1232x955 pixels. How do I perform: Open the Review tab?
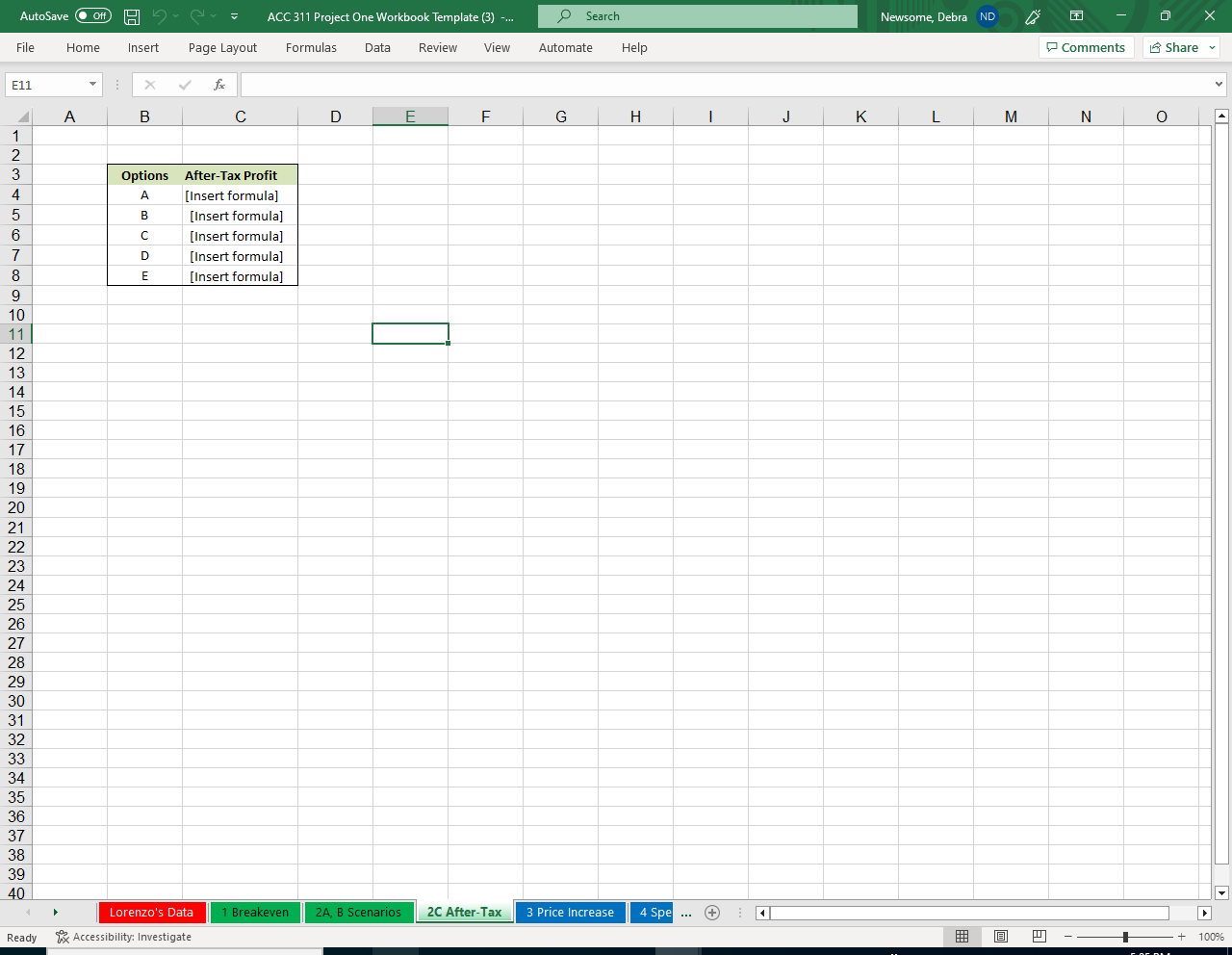(x=438, y=47)
